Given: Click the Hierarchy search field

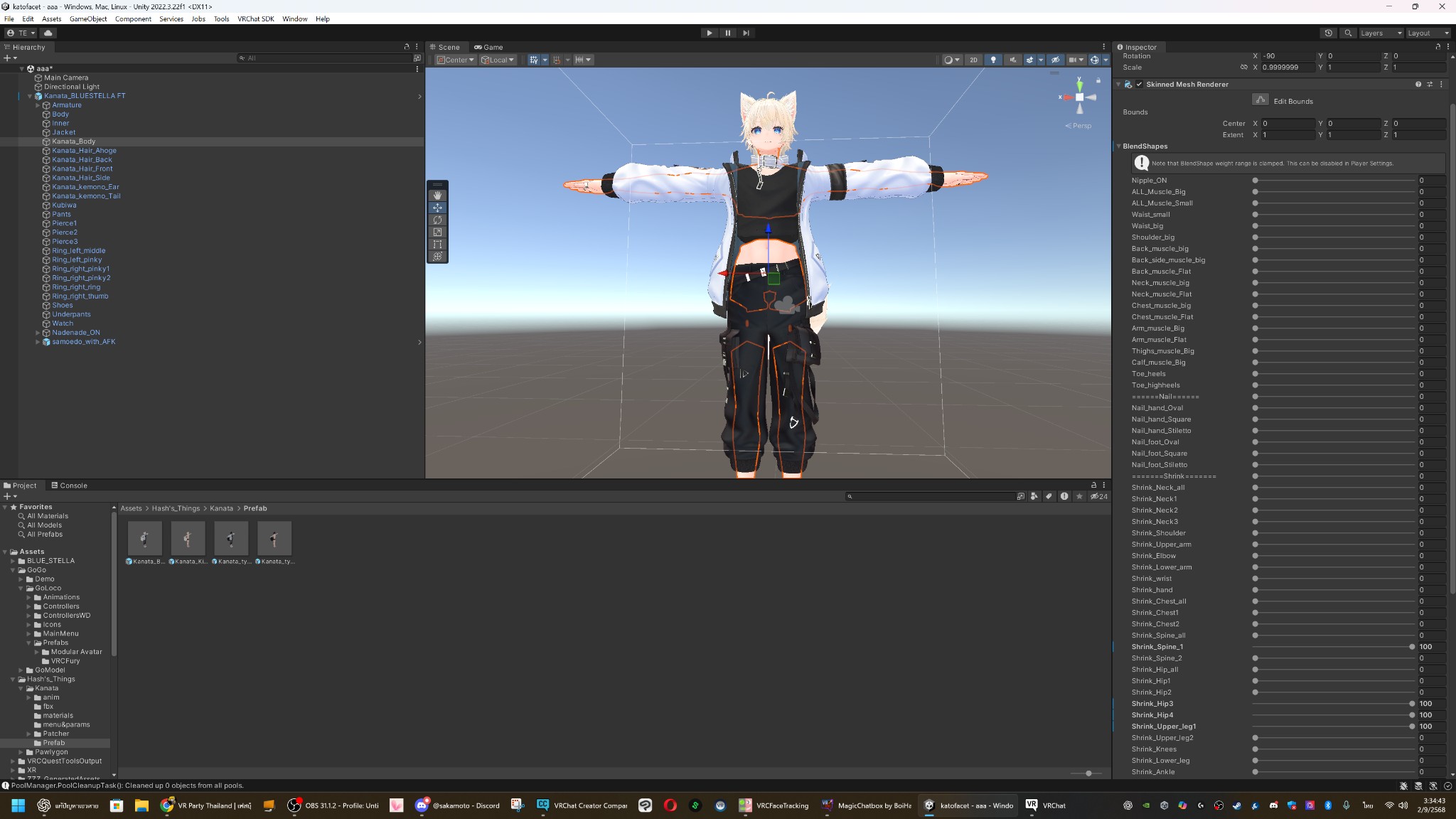Looking at the screenshot, I should pos(326,58).
